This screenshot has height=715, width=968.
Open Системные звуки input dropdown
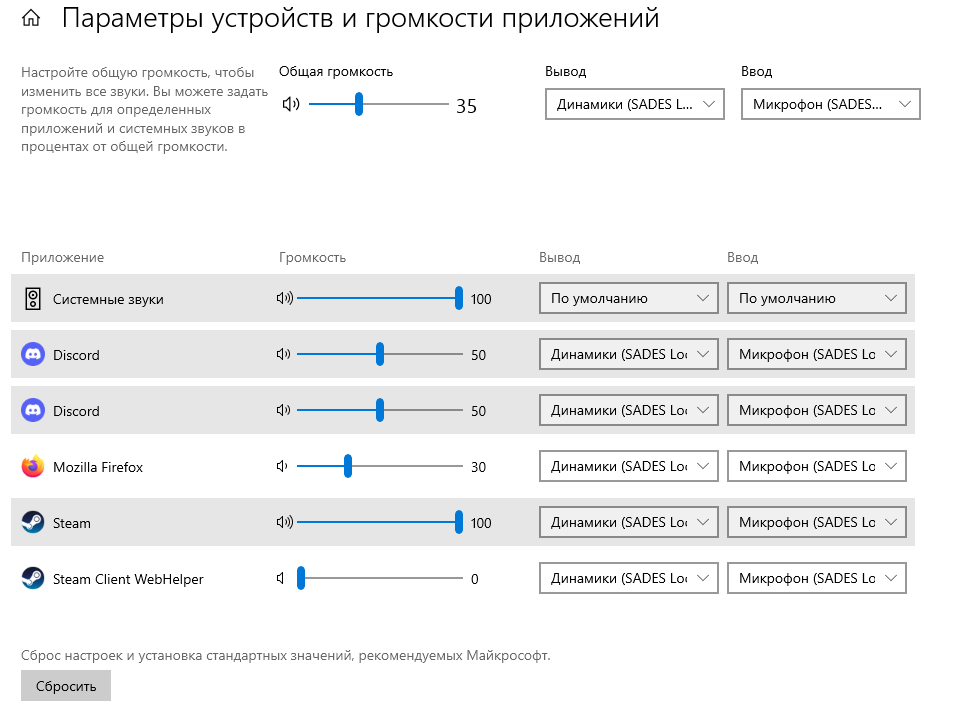[x=817, y=298]
